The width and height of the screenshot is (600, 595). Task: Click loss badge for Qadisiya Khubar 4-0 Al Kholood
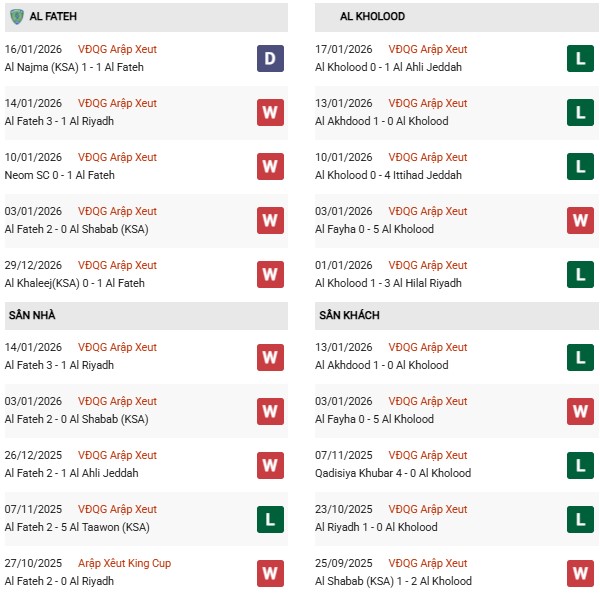[x=580, y=464]
